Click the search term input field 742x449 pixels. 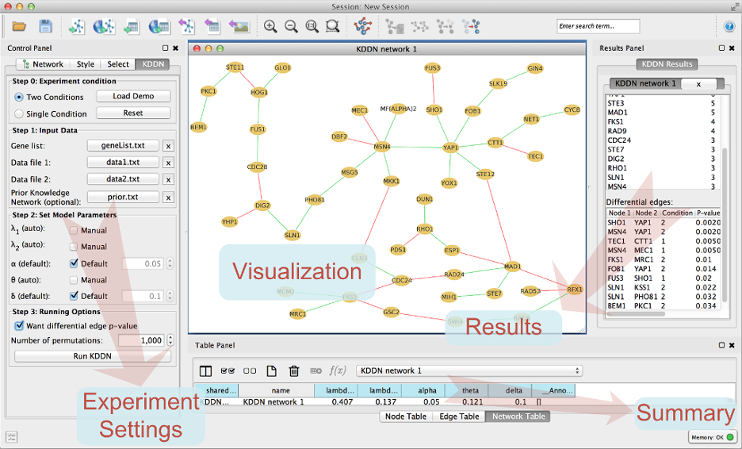[x=598, y=25]
